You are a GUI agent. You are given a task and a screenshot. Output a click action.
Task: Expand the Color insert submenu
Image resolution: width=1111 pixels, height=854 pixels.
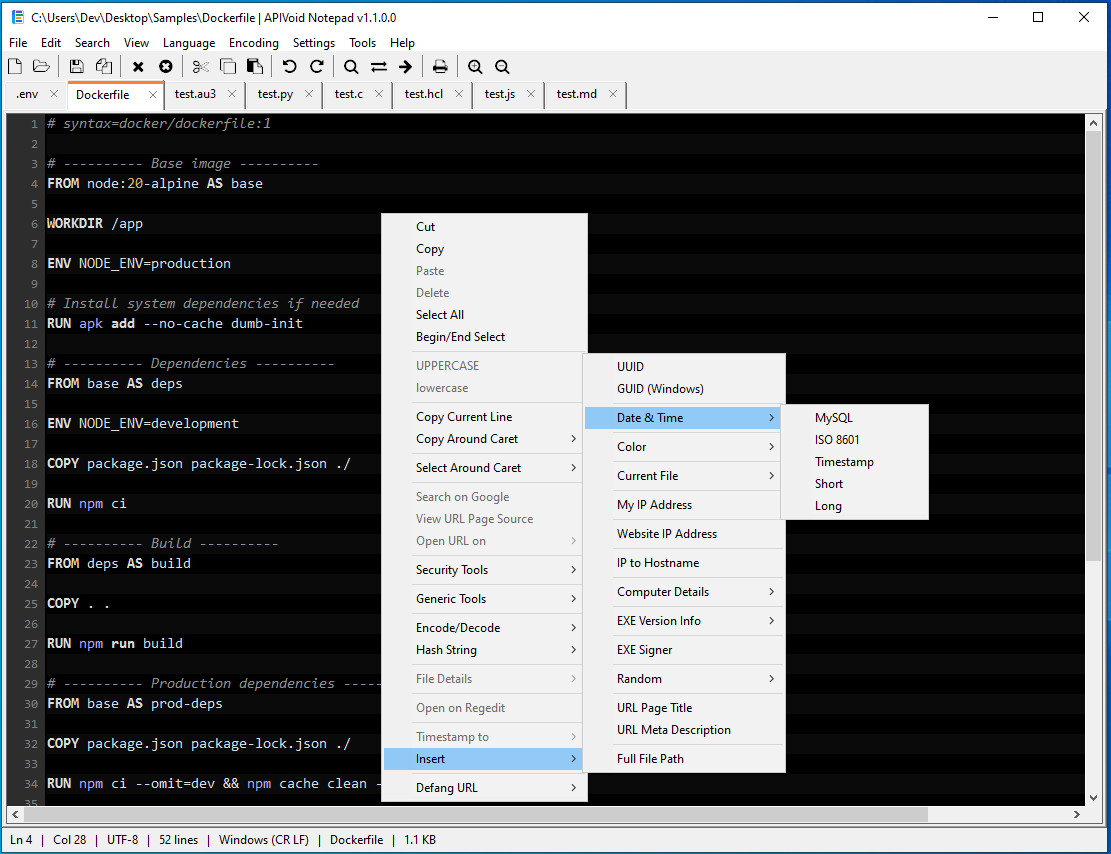click(x=684, y=446)
